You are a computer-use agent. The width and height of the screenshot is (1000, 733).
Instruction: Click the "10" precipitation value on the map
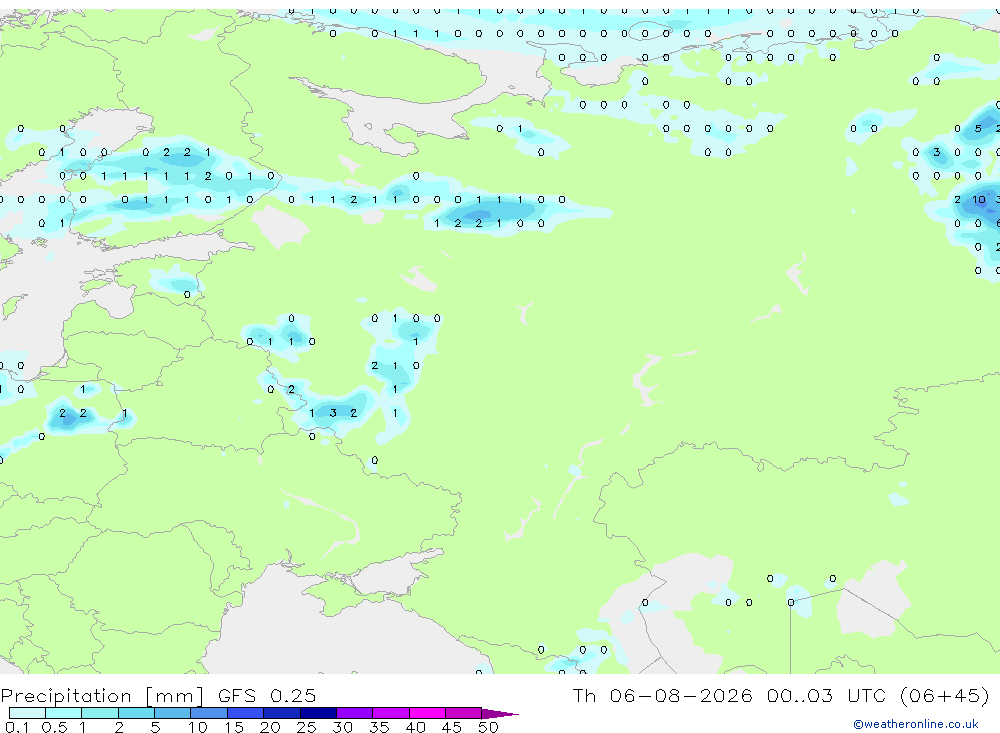(x=978, y=200)
